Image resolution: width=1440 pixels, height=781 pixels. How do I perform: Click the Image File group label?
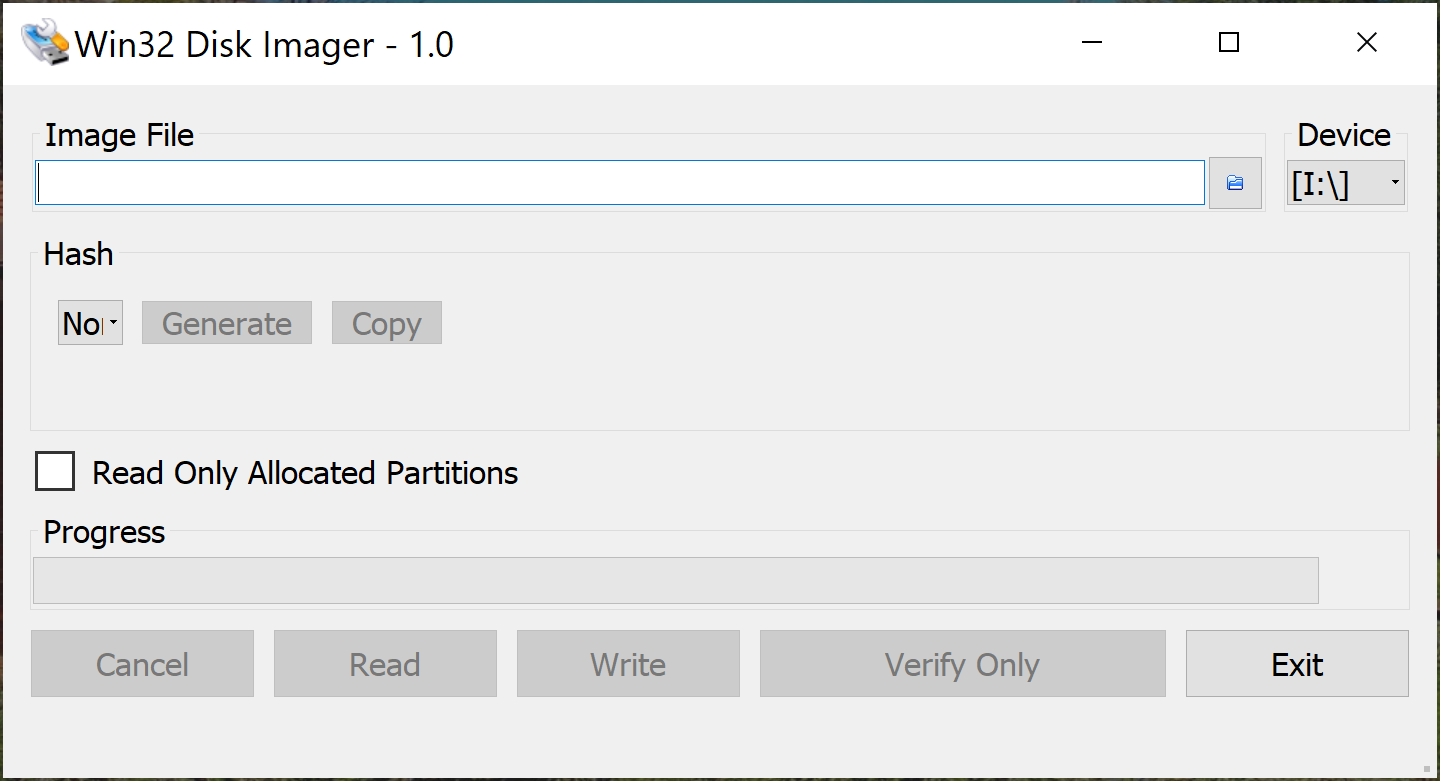point(119,135)
